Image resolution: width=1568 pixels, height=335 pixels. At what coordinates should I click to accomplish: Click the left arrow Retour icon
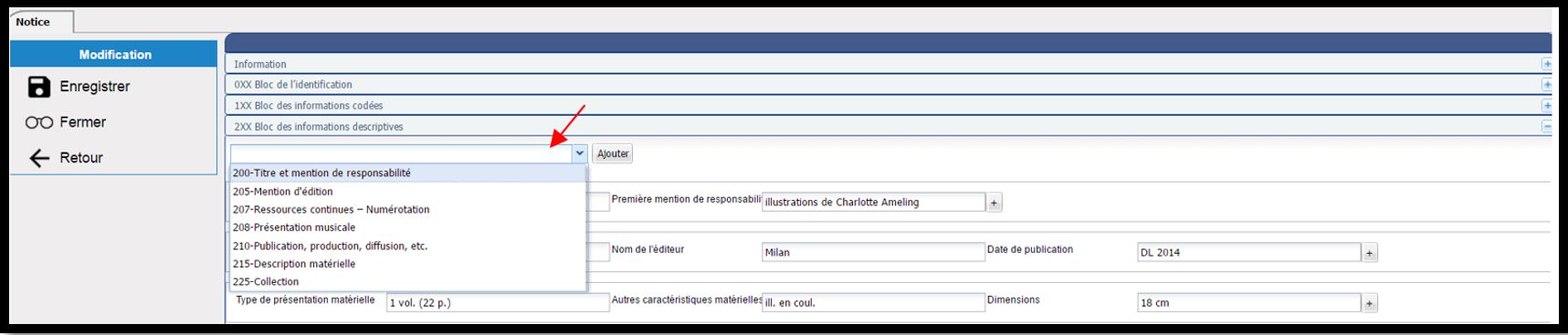point(38,158)
